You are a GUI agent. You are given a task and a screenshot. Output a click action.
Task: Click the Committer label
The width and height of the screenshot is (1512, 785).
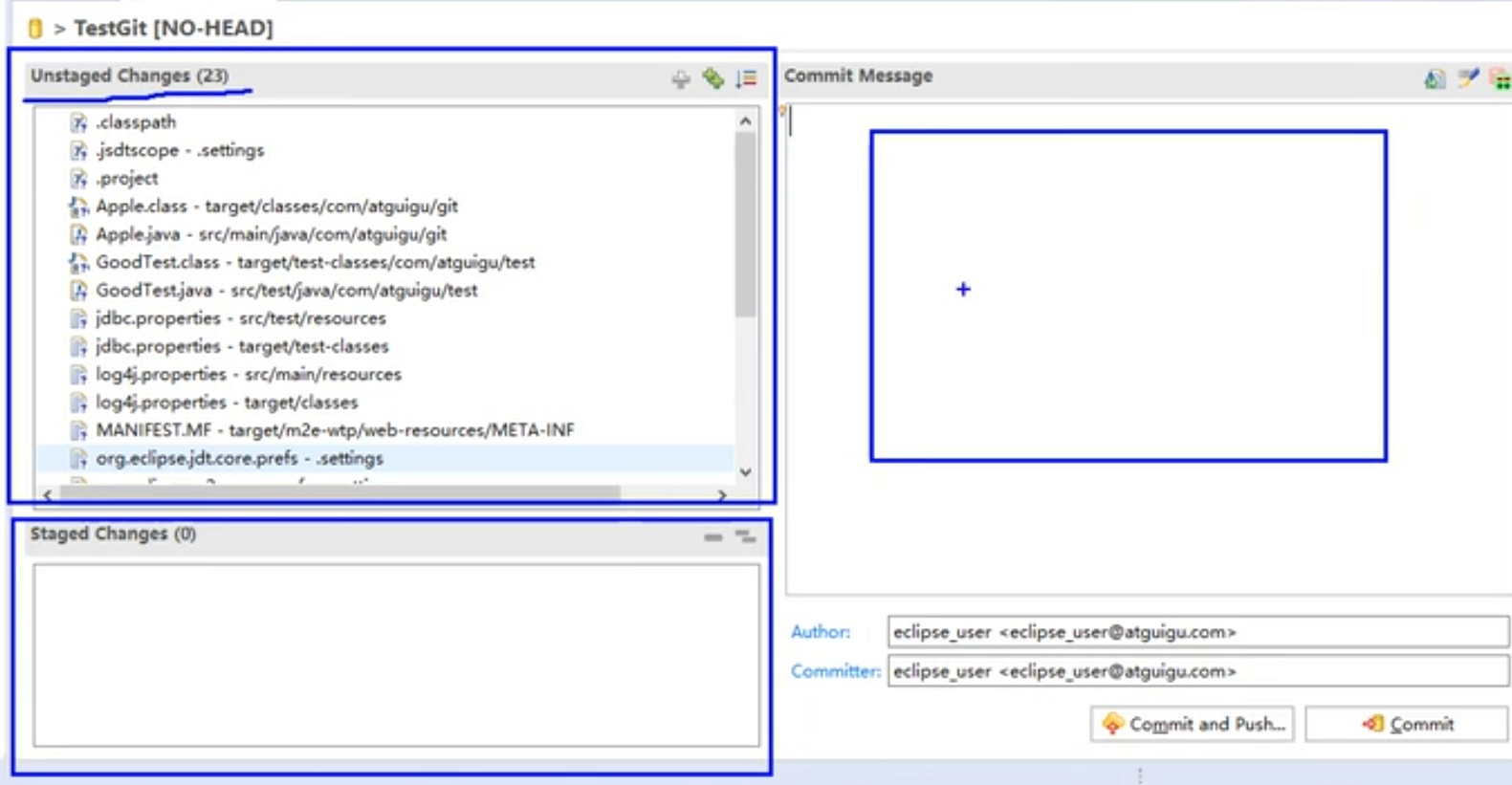click(836, 671)
